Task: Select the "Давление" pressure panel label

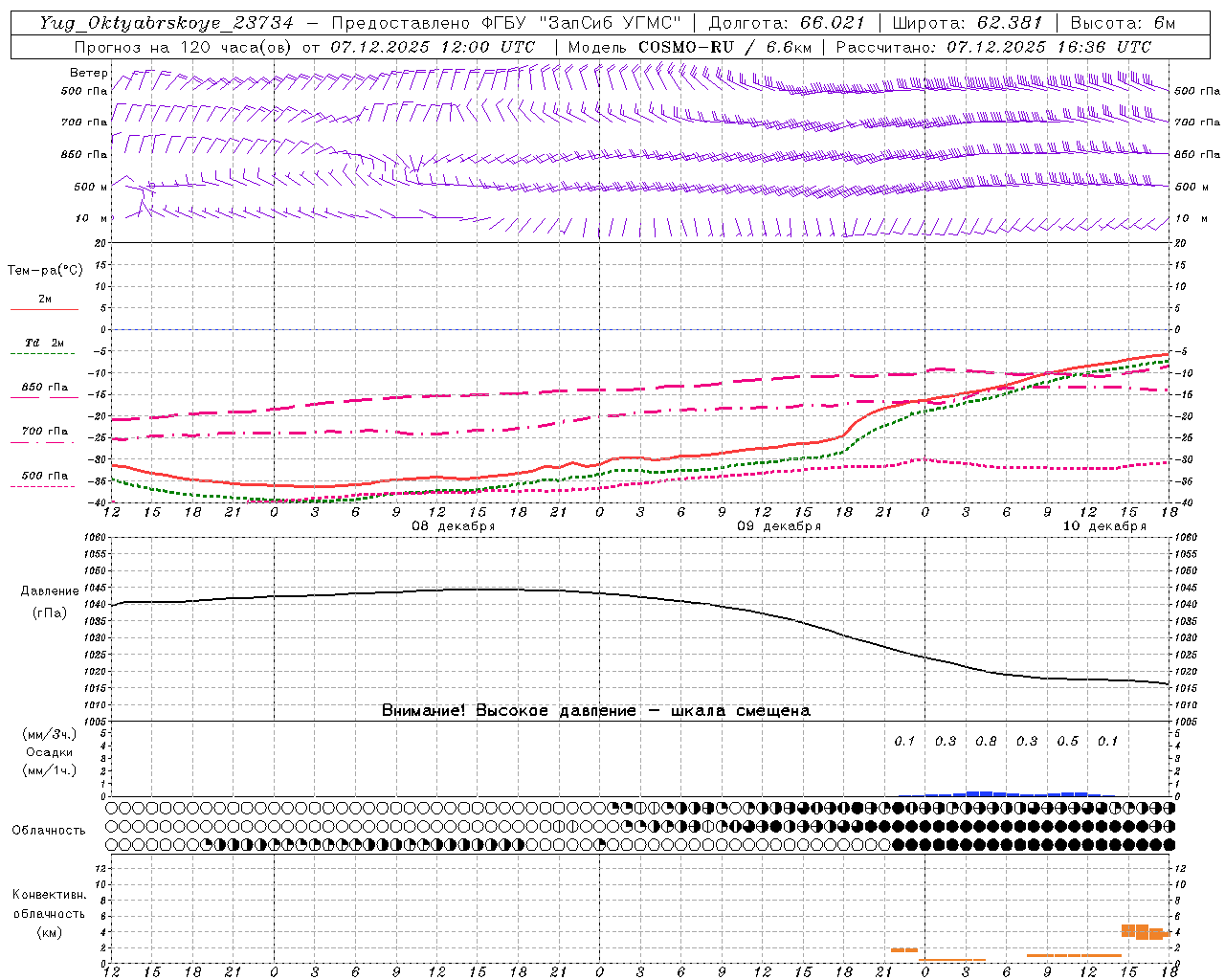Action: pyautogui.click(x=50, y=591)
